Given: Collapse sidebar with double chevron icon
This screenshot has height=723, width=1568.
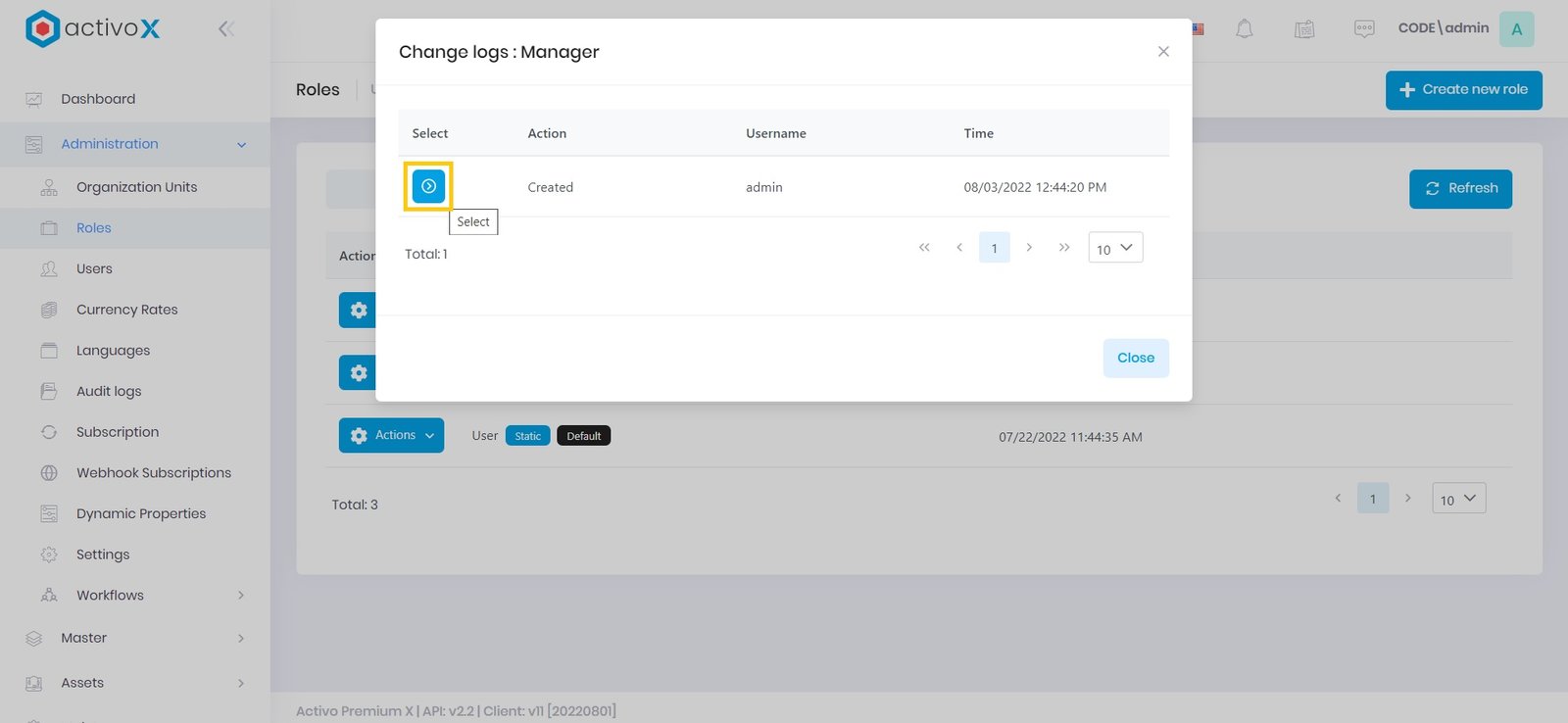Looking at the screenshot, I should coord(226,29).
